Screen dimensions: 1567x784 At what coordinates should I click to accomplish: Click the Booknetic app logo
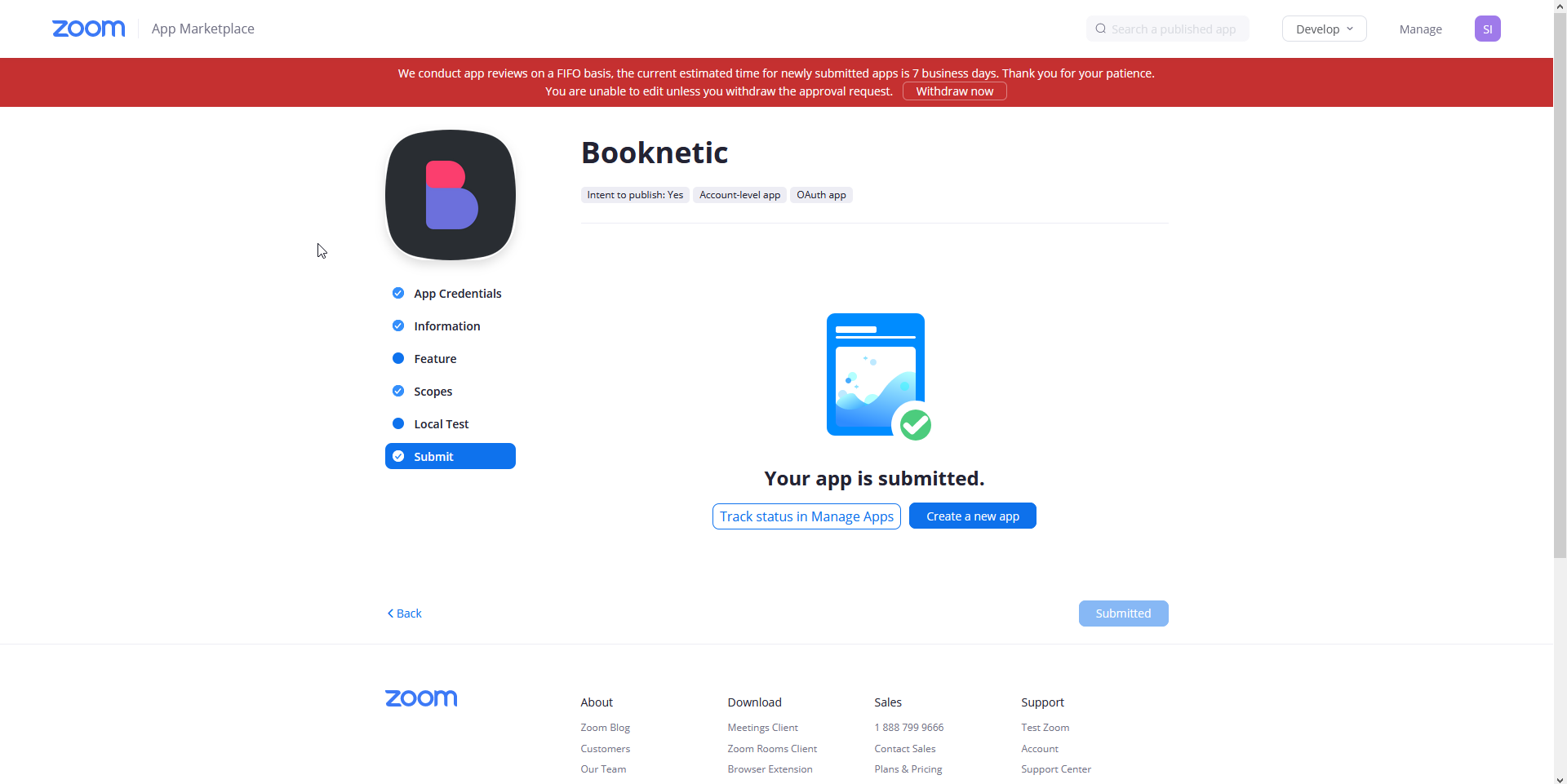click(x=451, y=195)
